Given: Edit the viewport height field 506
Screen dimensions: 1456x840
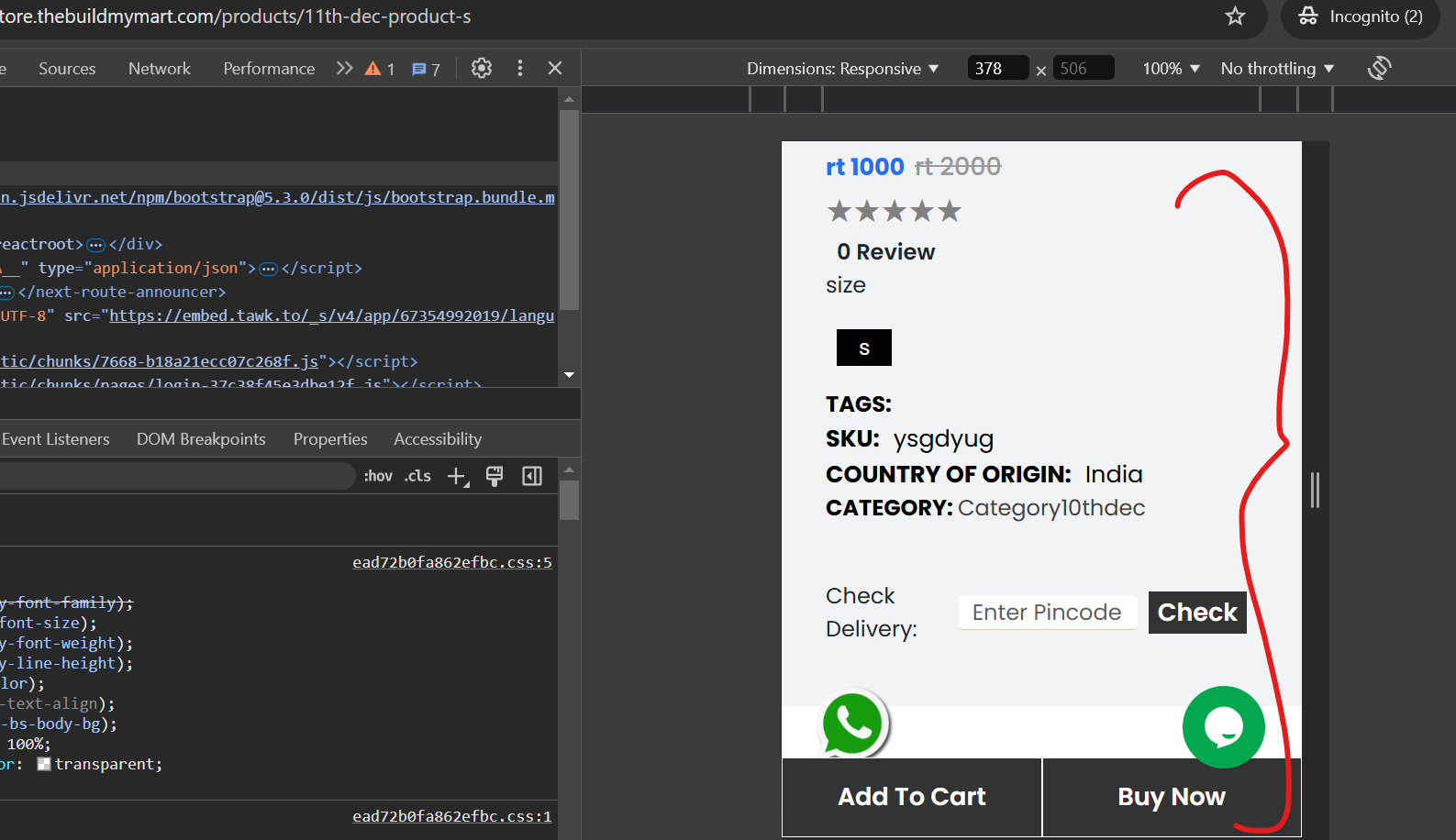Looking at the screenshot, I should point(1084,68).
